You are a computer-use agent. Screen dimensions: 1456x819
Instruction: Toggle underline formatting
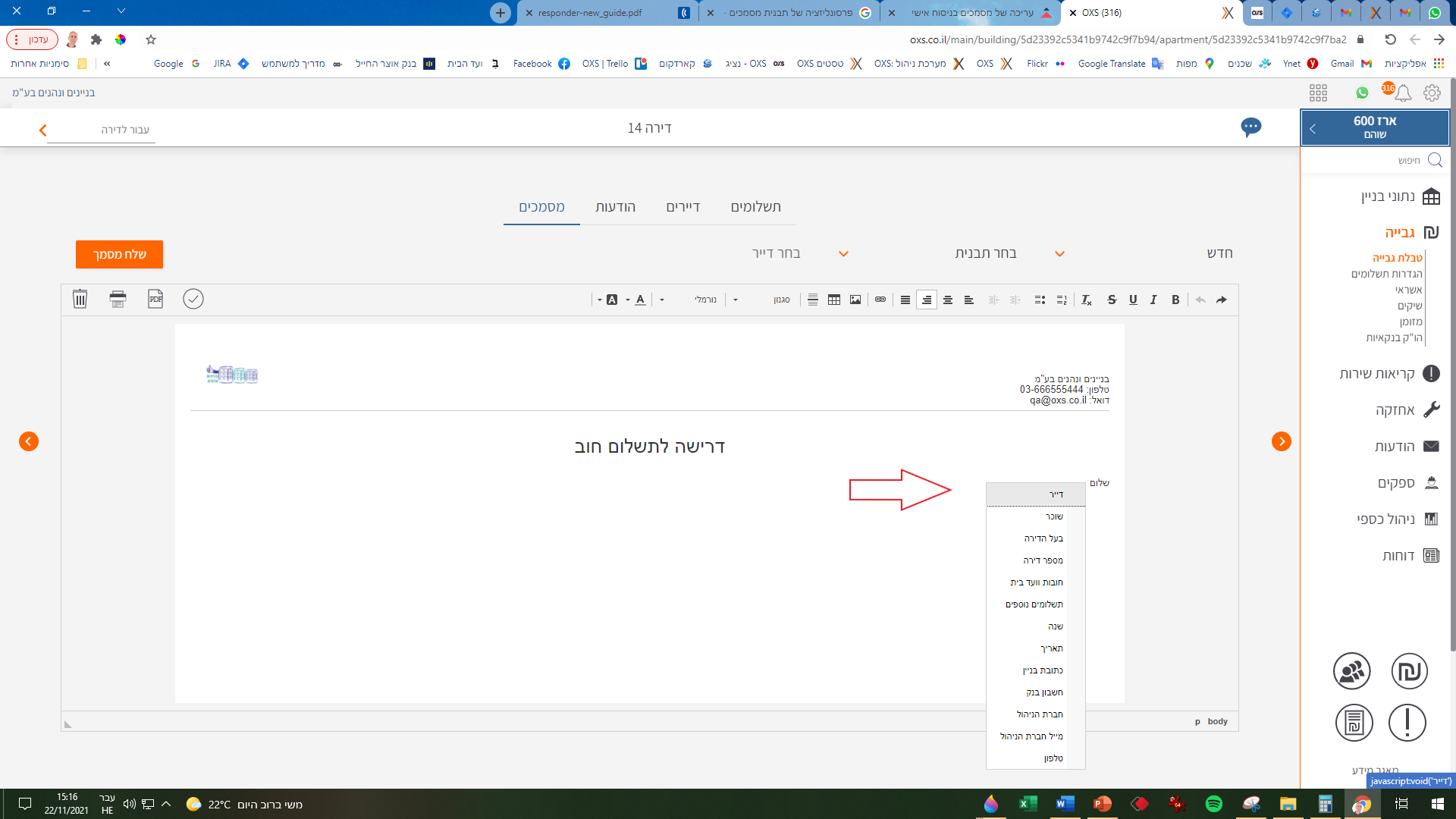(1133, 300)
